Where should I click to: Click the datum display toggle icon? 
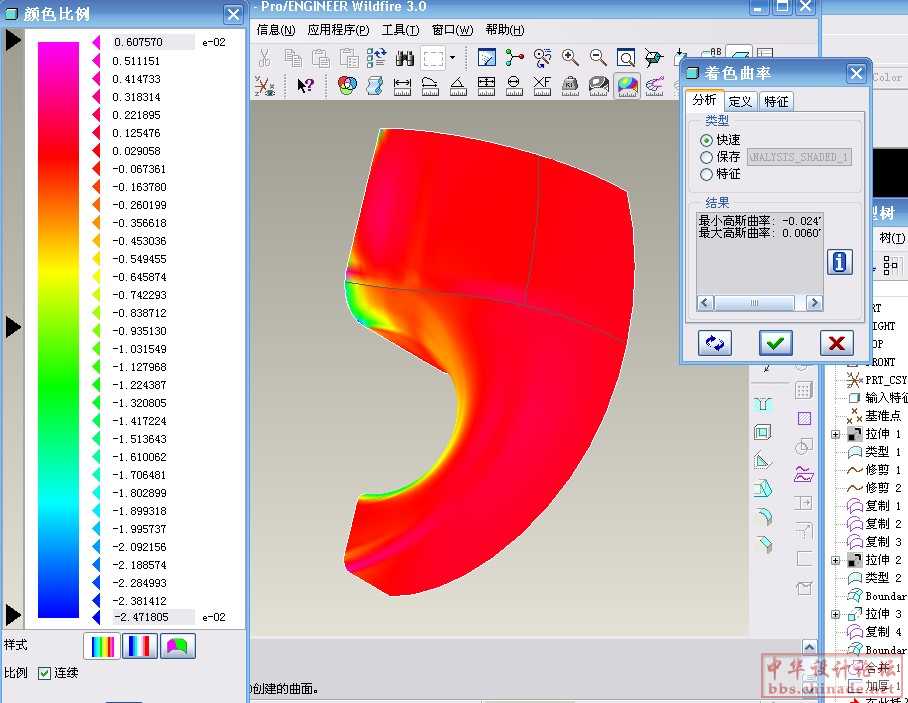264,86
